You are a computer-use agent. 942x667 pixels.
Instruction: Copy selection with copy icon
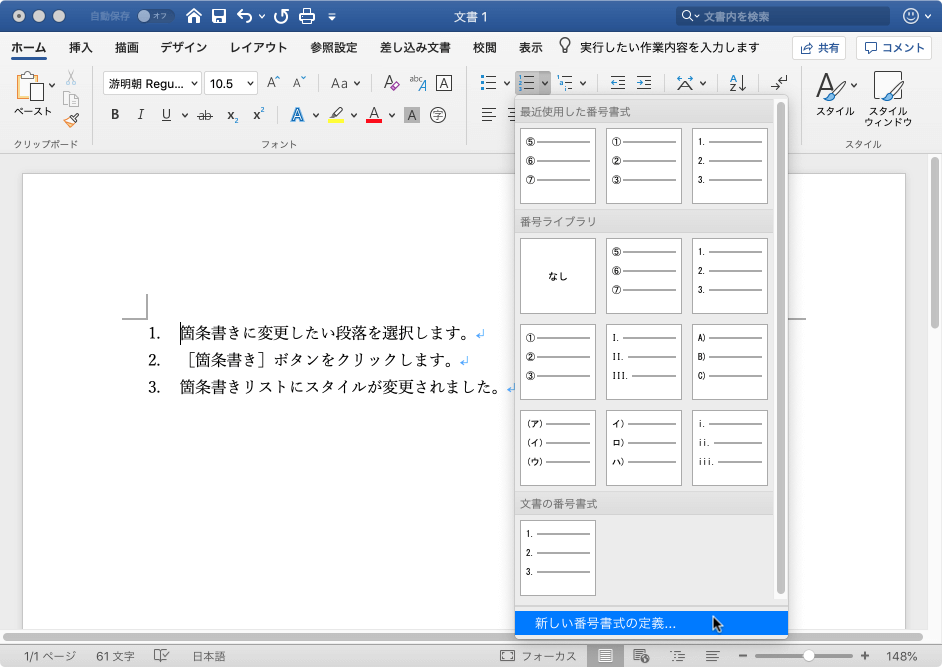[71, 99]
